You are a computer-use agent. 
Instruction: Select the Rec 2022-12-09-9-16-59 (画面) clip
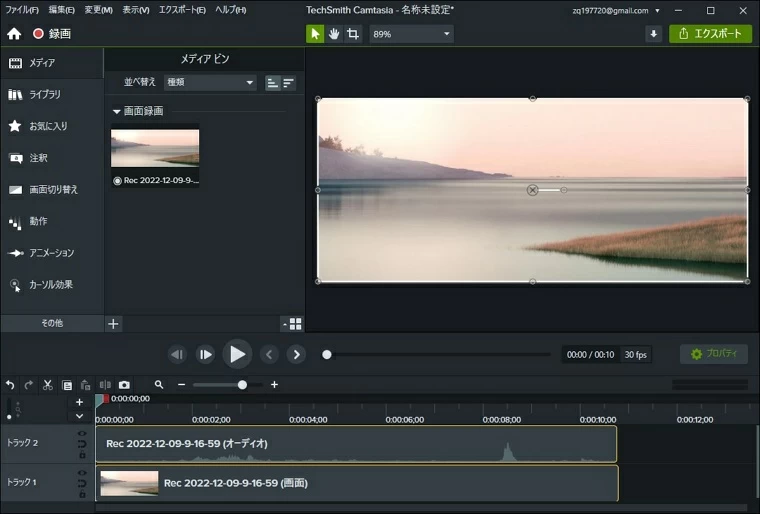pos(357,483)
